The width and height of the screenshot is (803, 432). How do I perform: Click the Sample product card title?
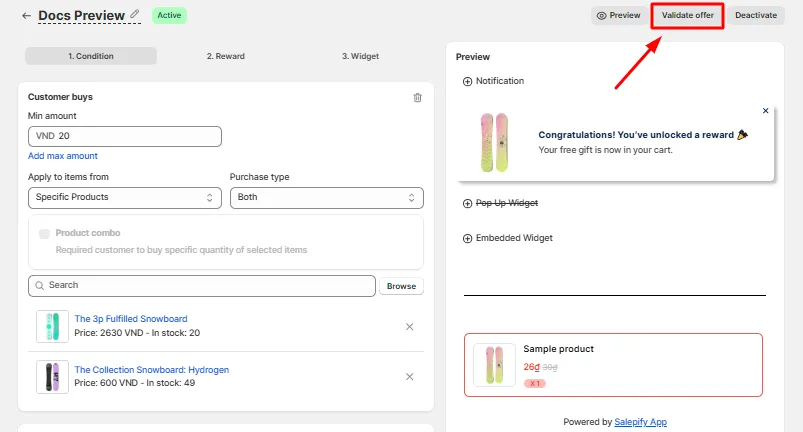click(558, 349)
